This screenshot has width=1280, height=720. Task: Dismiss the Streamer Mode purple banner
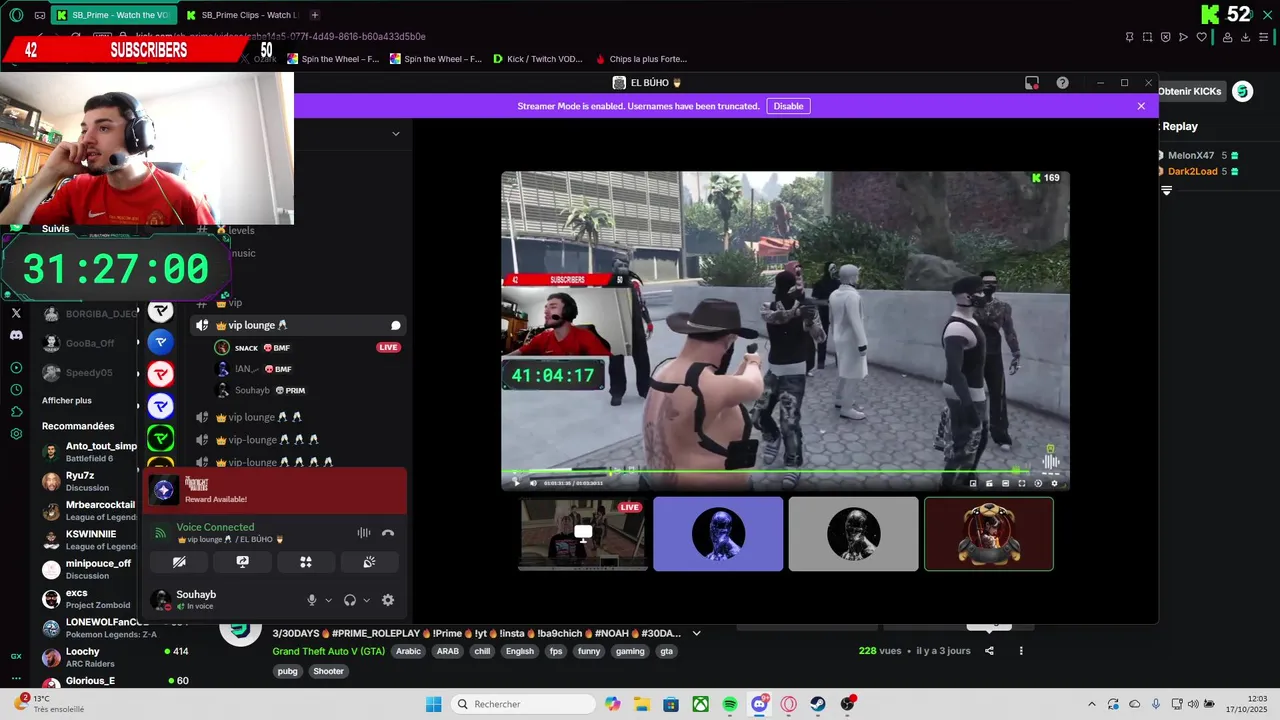coord(1141,106)
